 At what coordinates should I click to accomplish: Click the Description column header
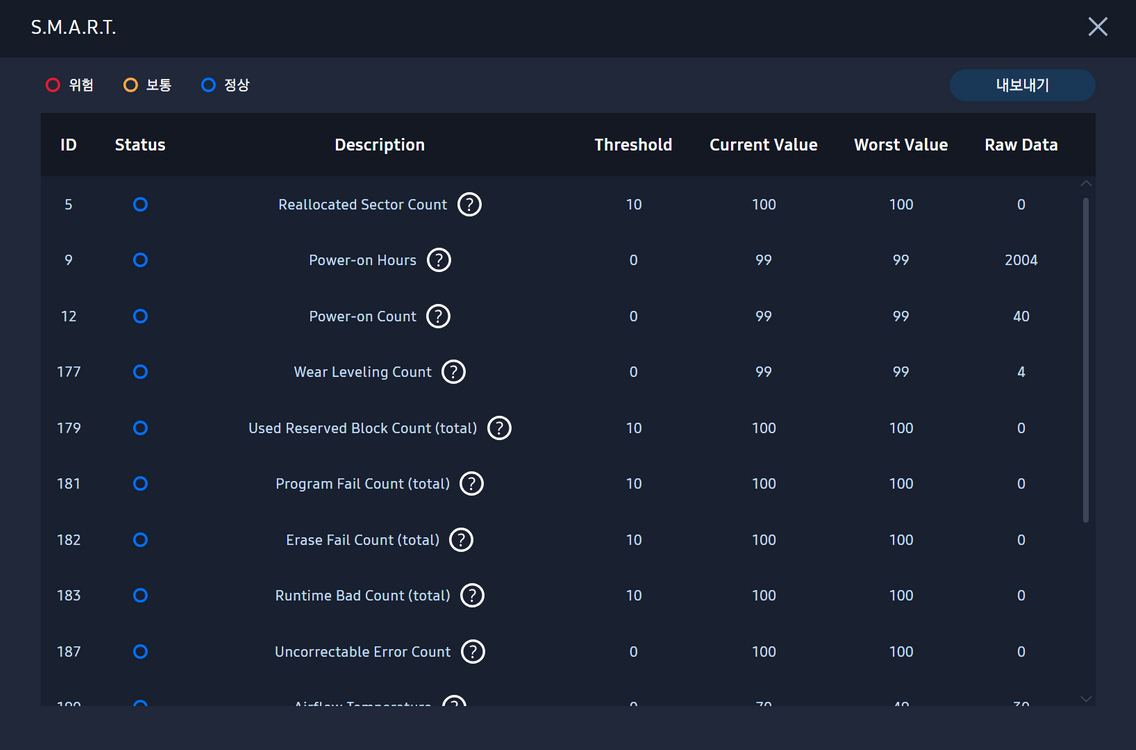(x=379, y=145)
